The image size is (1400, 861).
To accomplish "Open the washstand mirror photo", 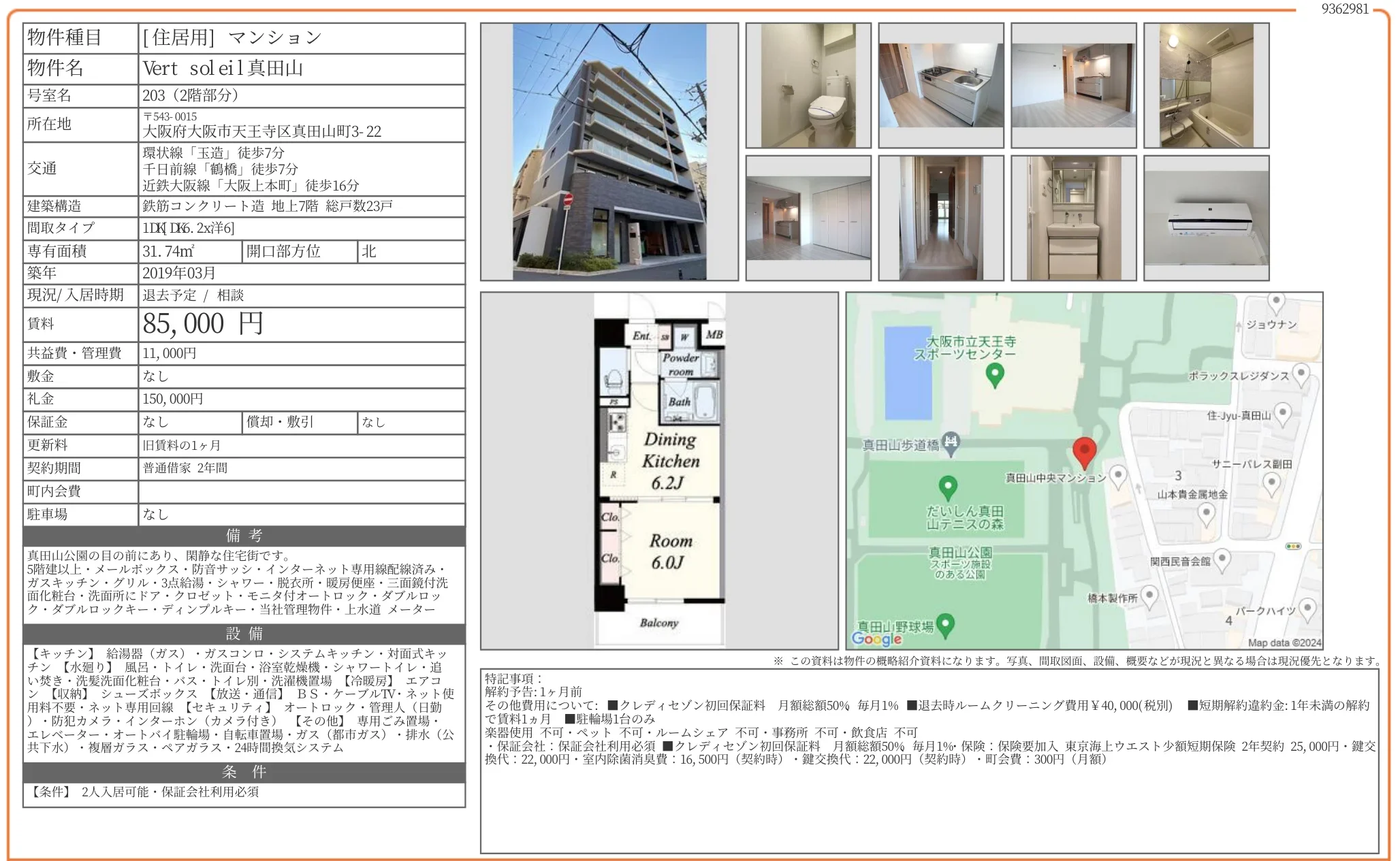I will pos(1073,218).
